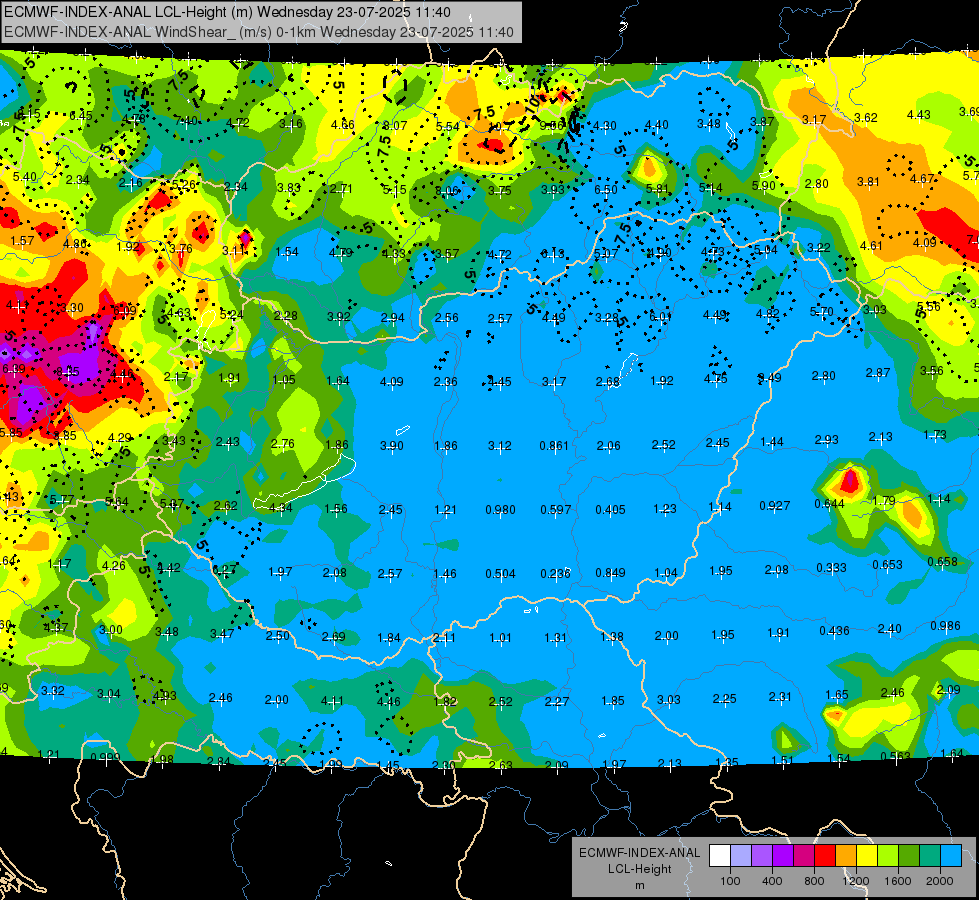Click the wind shear value 0.405
Viewport: 979px width, 900px height.
610,510
